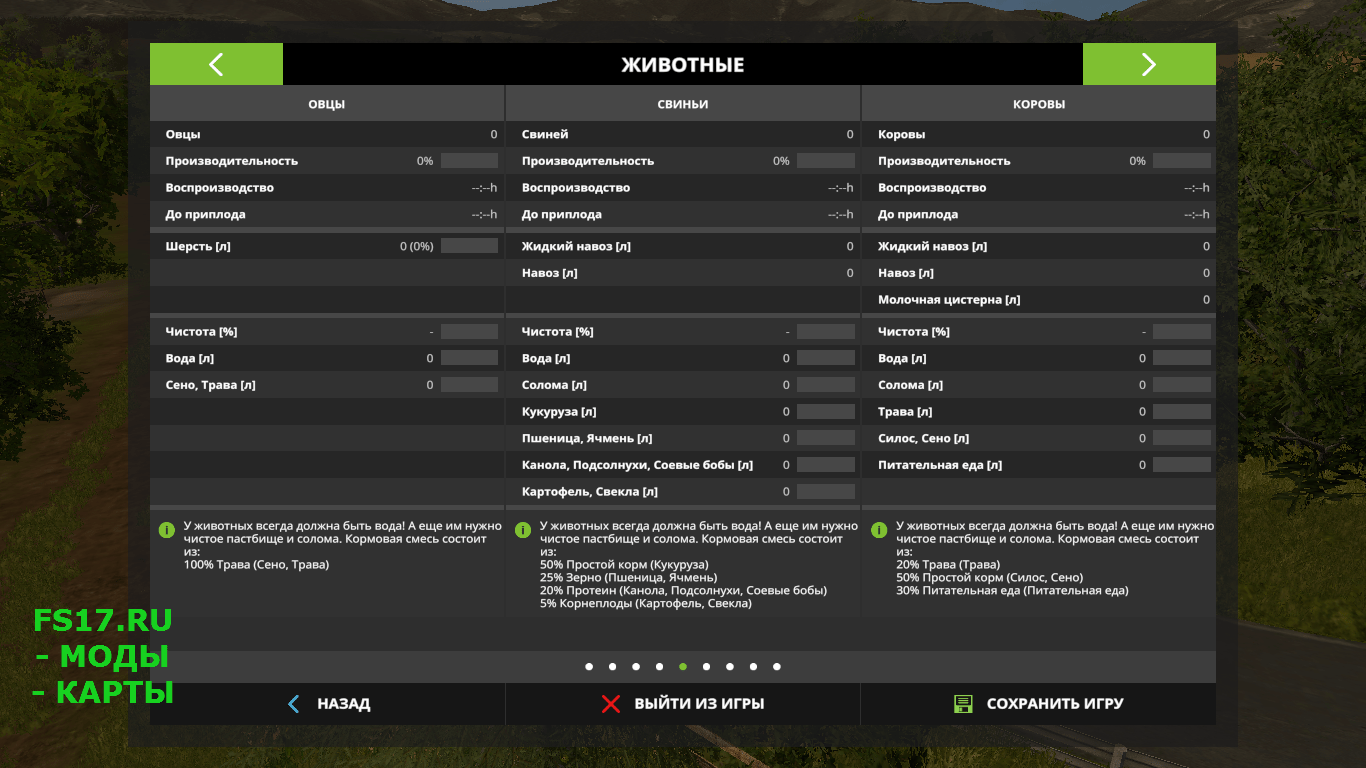Click 50% Простой корм (Кукуруза) text
1366x768 pixels.
pos(625,565)
